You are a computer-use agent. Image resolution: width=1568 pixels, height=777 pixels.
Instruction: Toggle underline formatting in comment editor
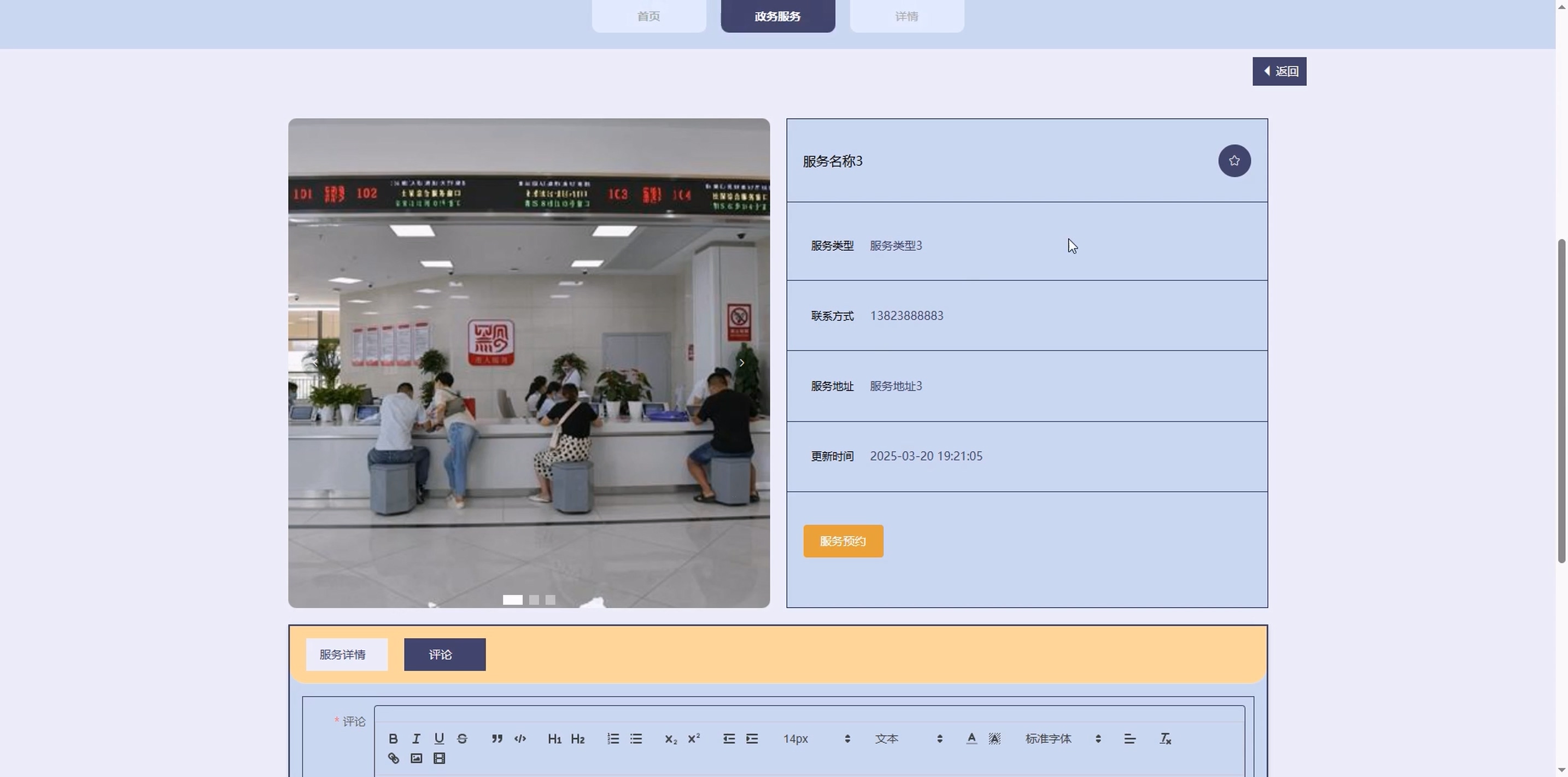coord(439,739)
